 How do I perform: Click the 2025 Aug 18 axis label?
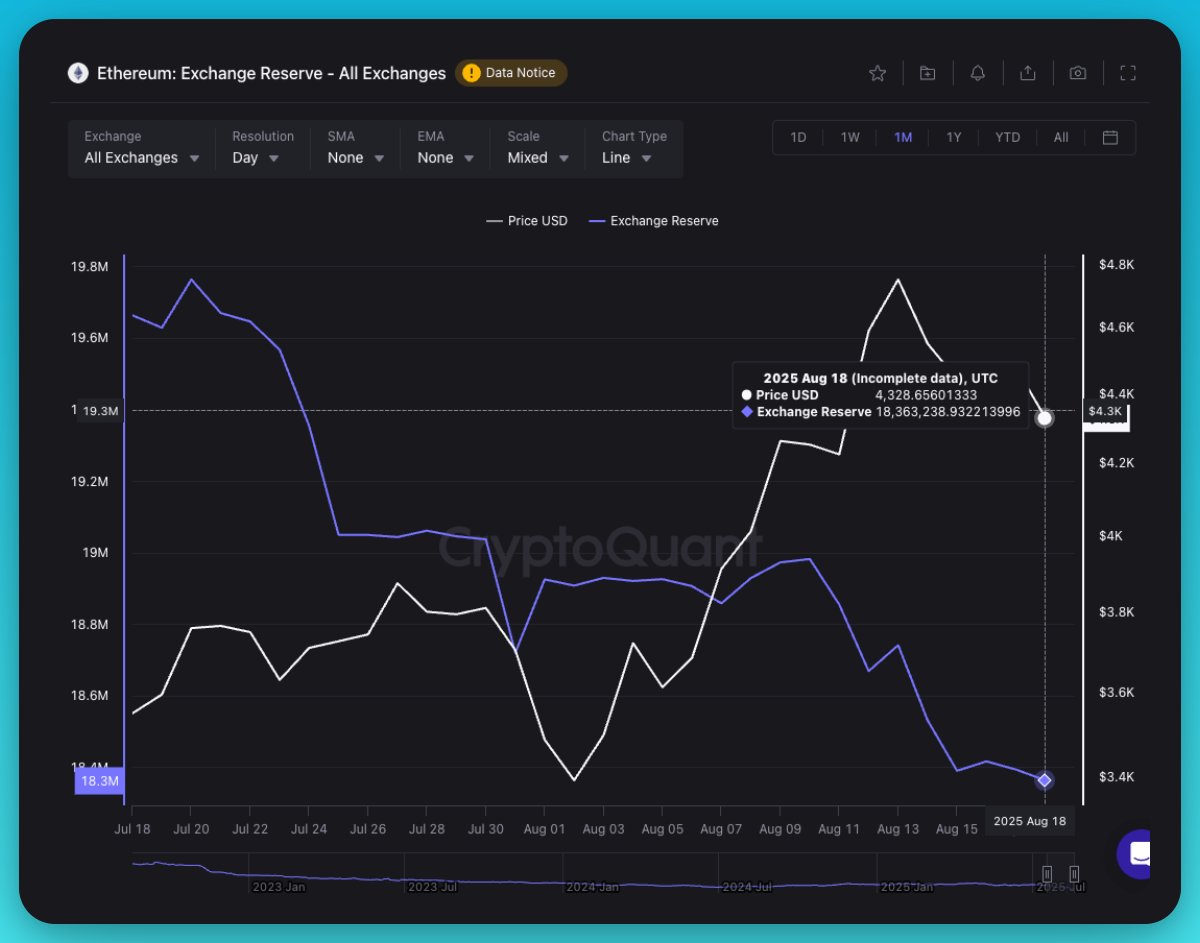click(x=1030, y=821)
